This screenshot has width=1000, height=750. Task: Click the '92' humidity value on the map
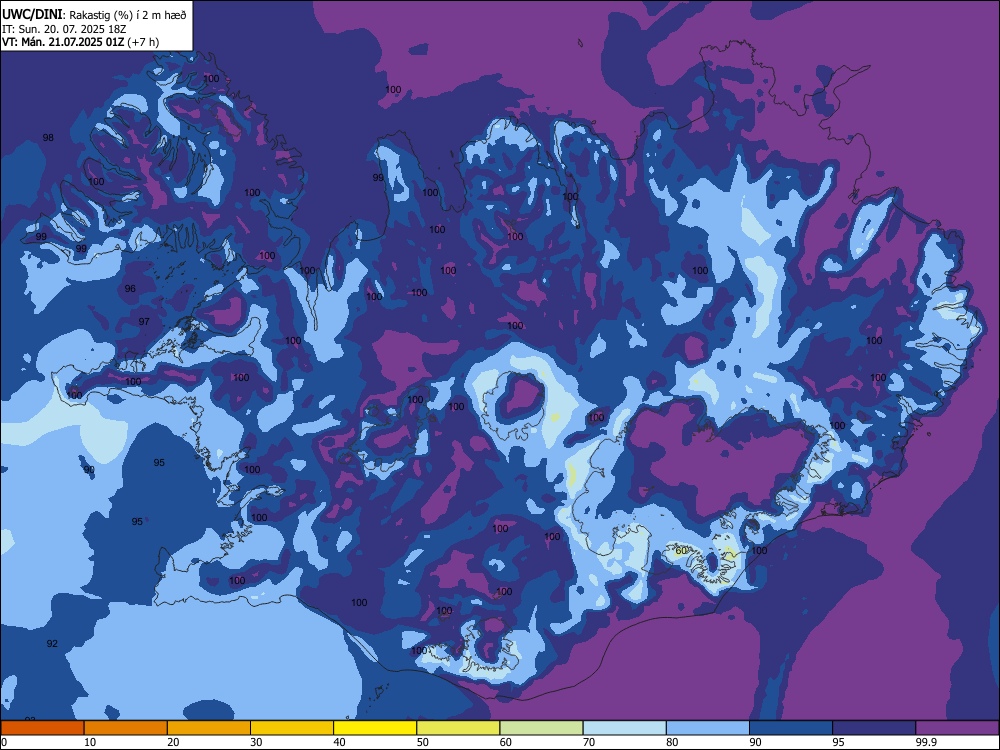click(52, 643)
